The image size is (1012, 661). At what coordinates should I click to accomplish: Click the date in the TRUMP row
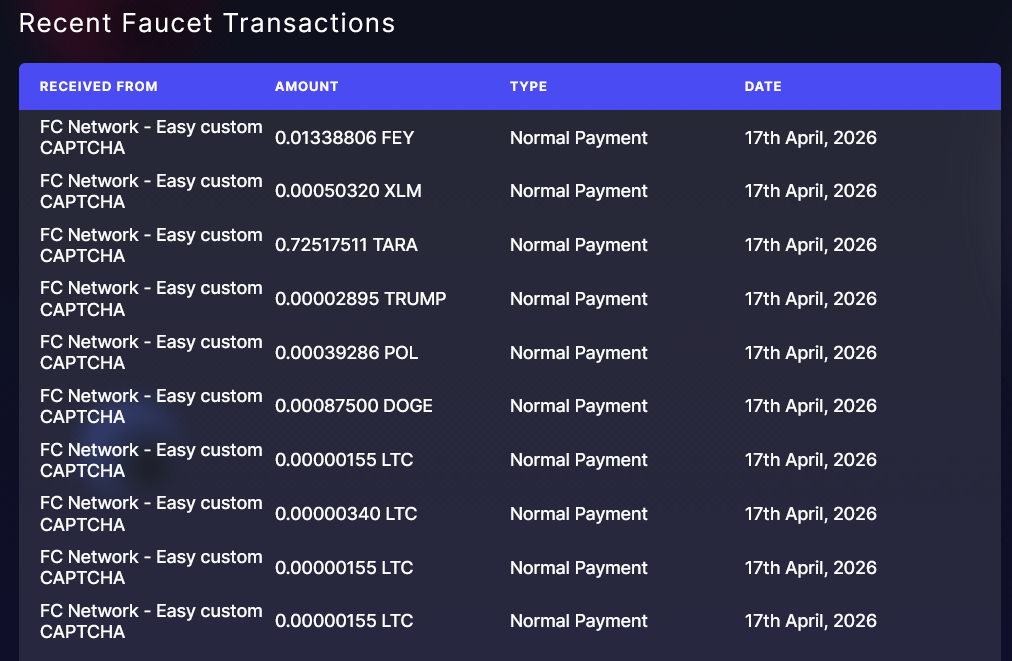coord(811,299)
